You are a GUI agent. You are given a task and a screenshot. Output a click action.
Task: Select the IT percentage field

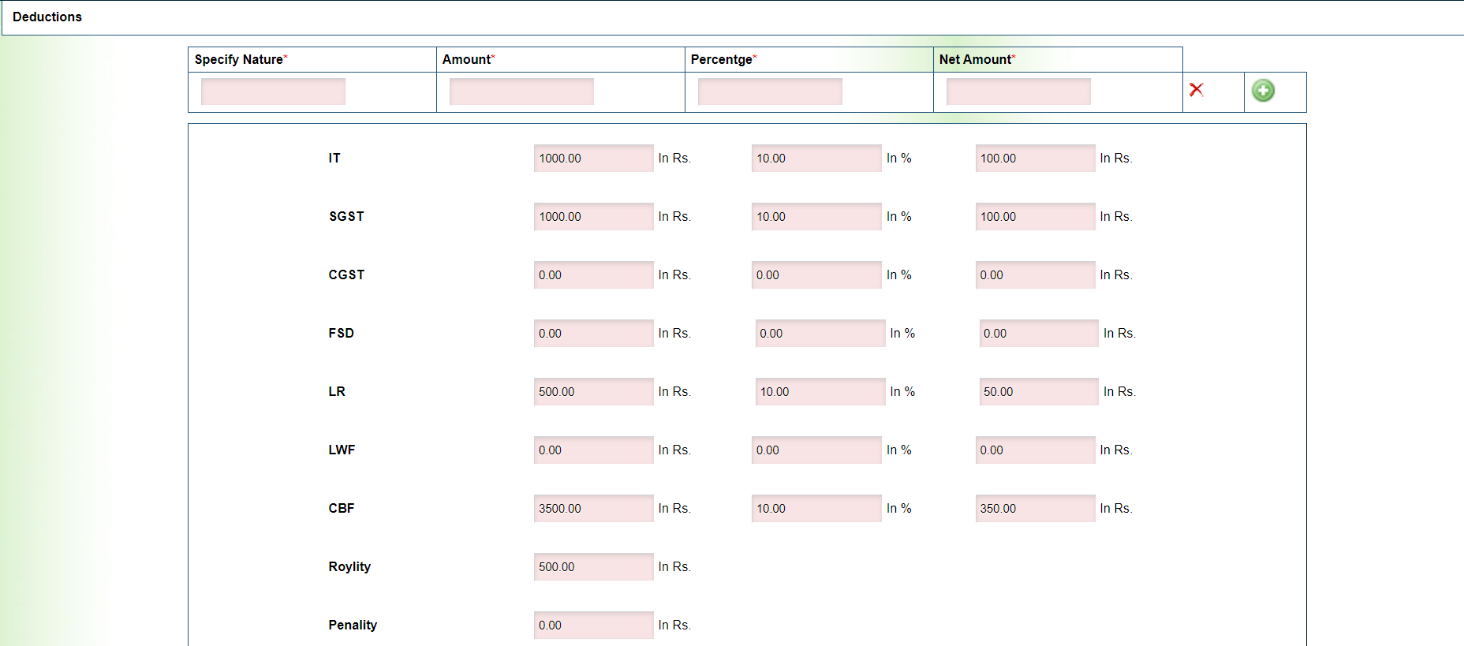point(816,158)
